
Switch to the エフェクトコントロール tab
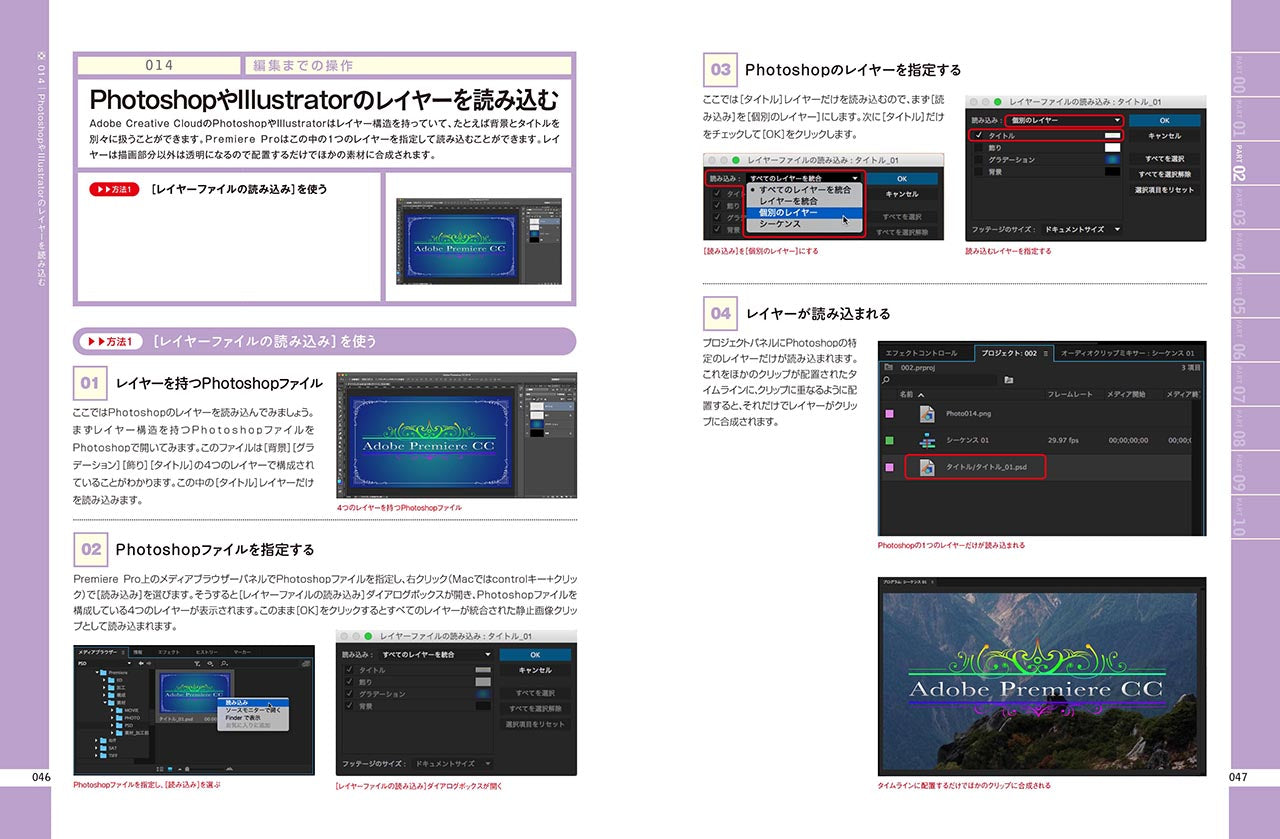(x=921, y=353)
